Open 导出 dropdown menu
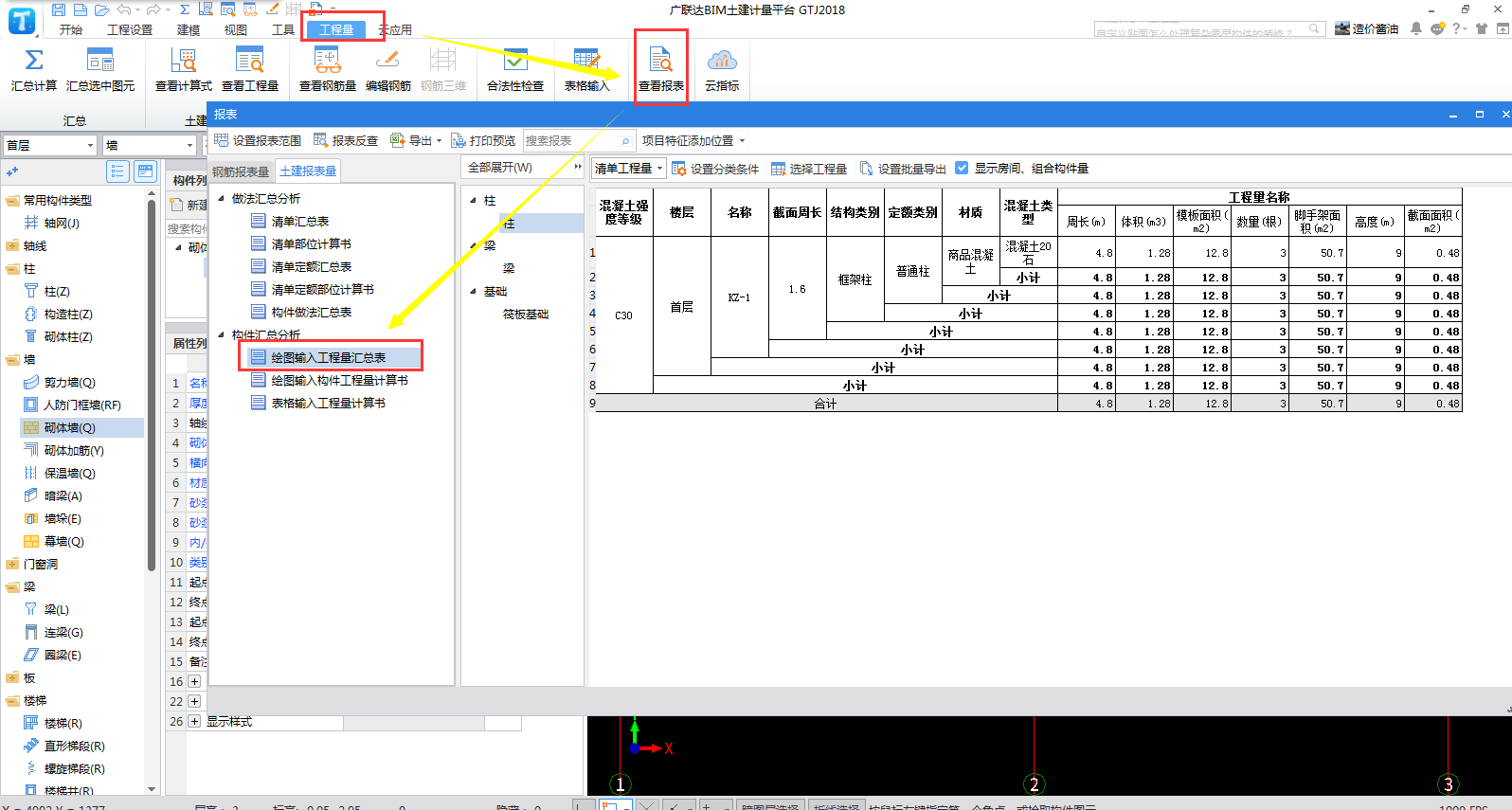 tap(416, 140)
